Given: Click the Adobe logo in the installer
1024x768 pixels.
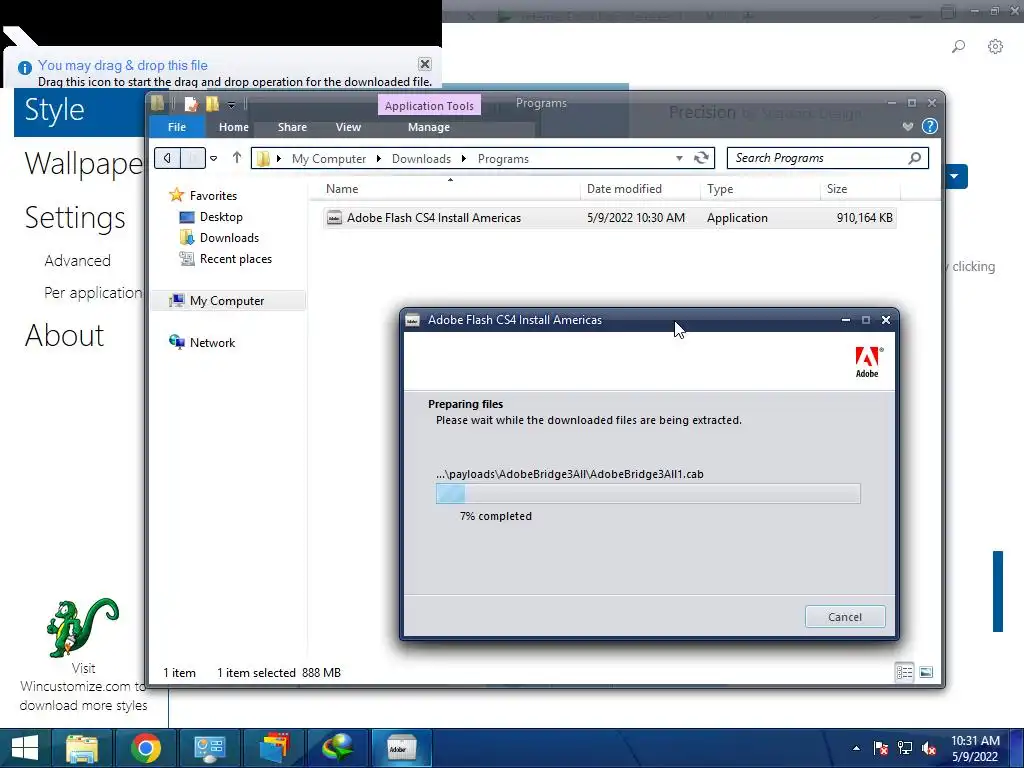Looking at the screenshot, I should tap(869, 362).
